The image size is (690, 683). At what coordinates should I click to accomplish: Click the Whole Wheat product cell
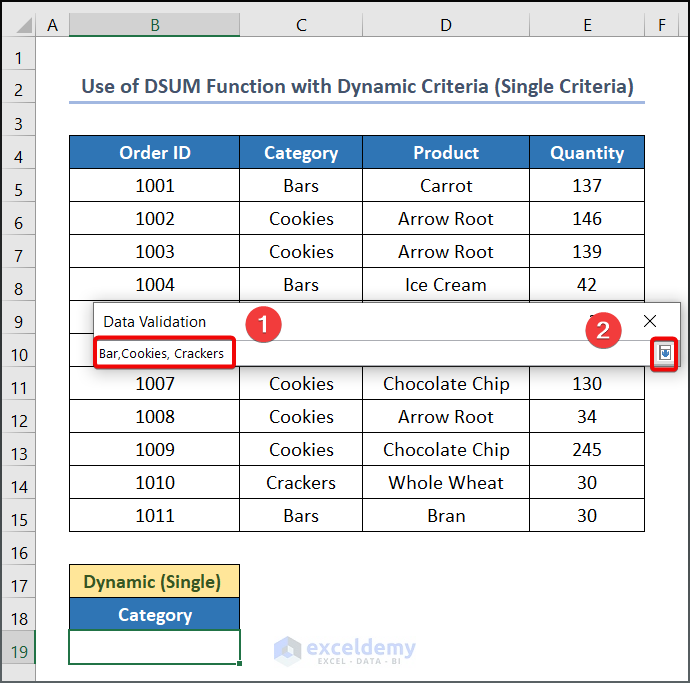pos(446,483)
